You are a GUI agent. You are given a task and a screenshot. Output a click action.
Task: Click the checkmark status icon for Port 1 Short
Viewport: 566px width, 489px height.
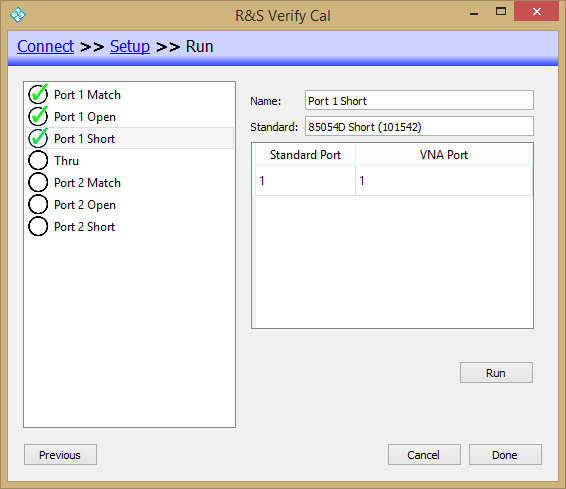tap(38, 138)
